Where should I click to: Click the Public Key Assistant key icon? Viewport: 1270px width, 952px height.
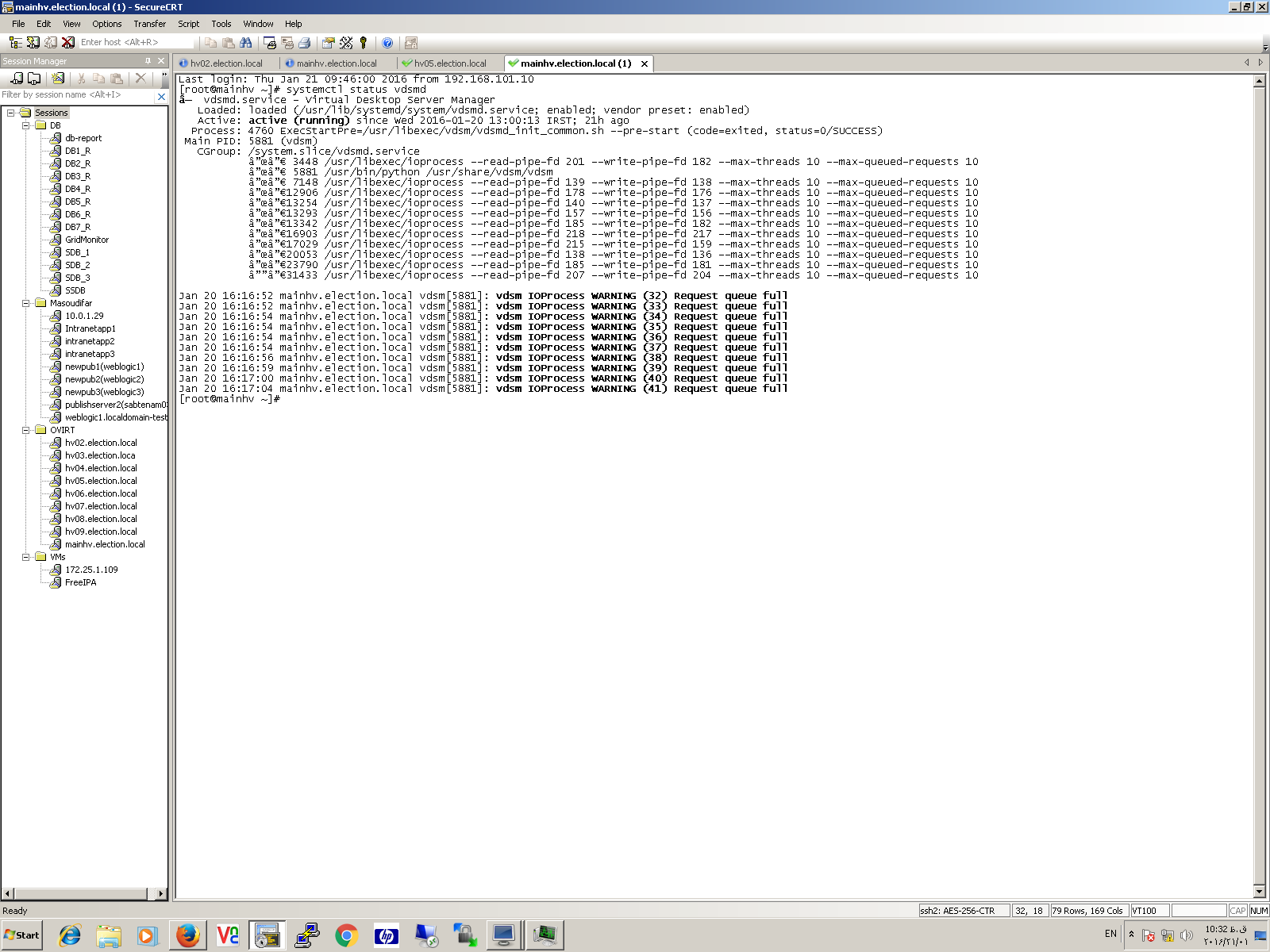(x=364, y=43)
